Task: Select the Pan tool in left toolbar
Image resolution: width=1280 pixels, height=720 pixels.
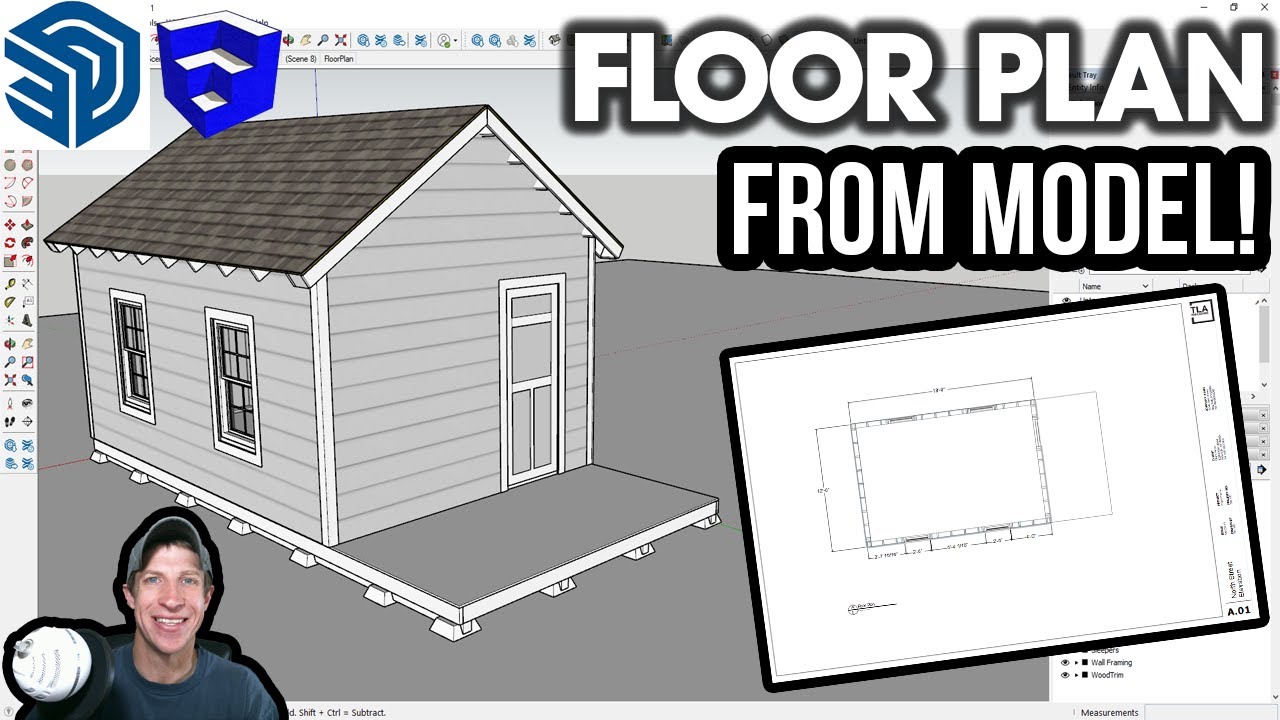Action: tap(27, 345)
